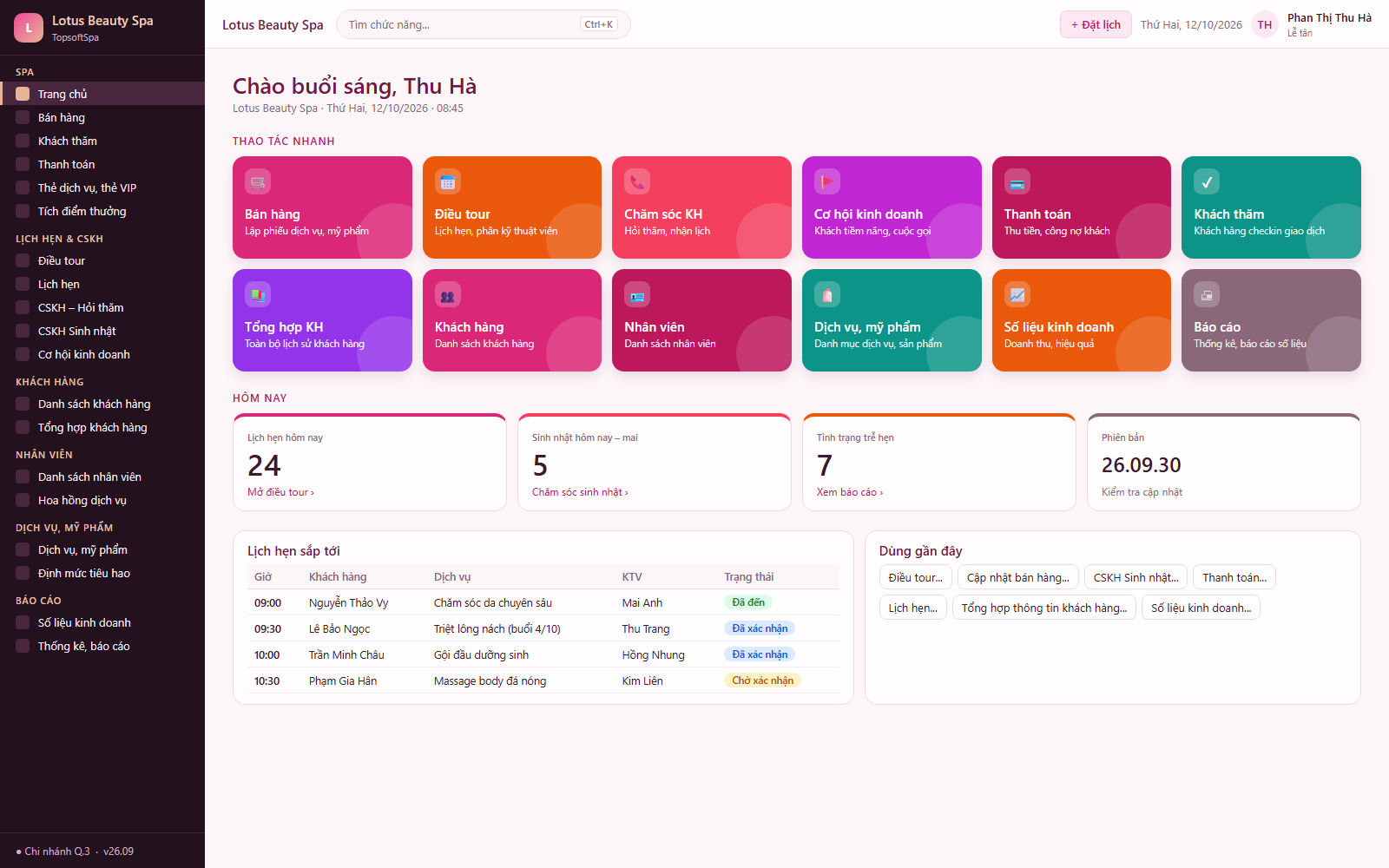Click the Điều tour calendar tile icon
The height and width of the screenshot is (868, 1389).
pyautogui.click(x=448, y=181)
